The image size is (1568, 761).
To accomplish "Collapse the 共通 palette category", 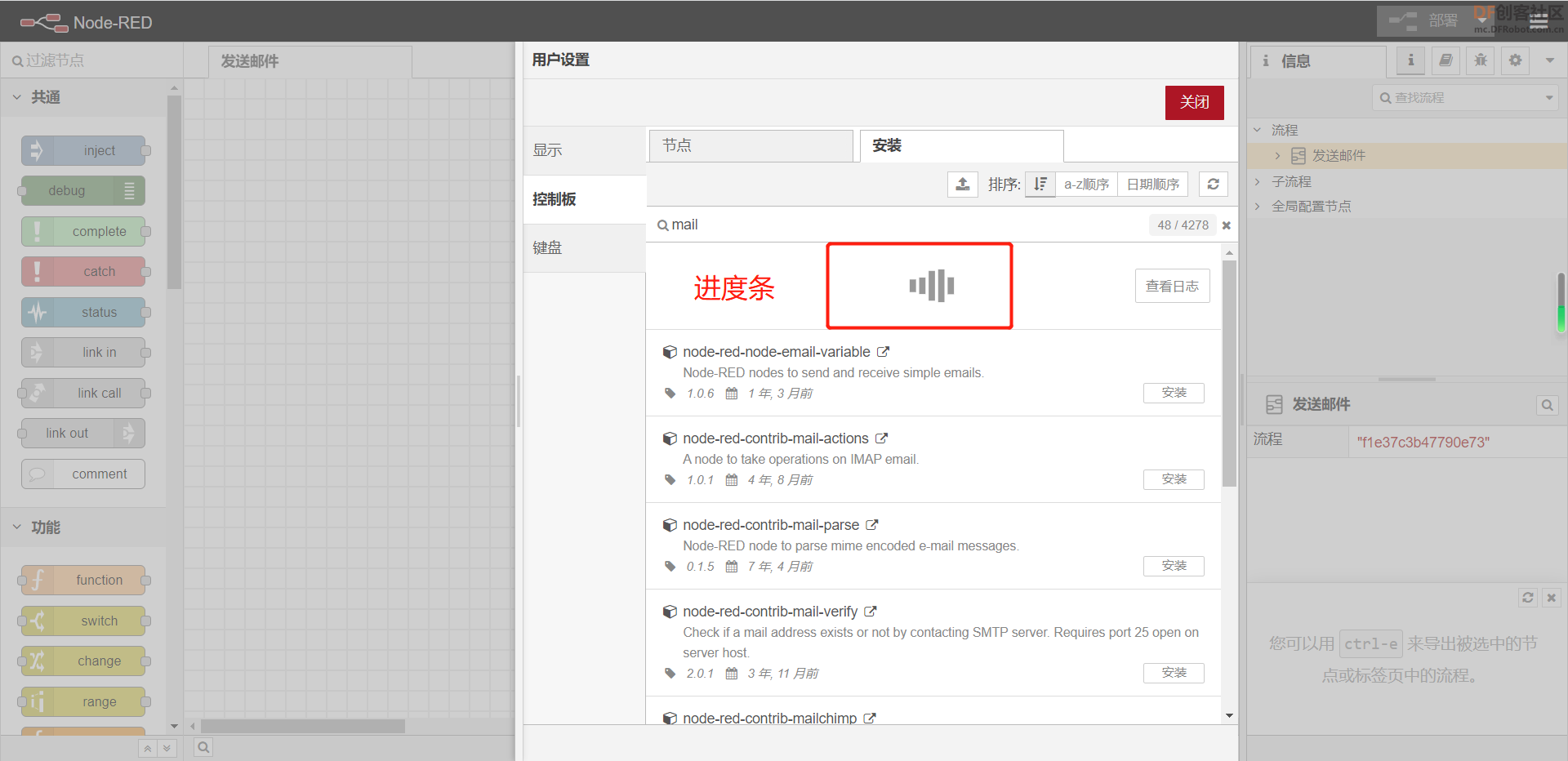I will pos(17,97).
